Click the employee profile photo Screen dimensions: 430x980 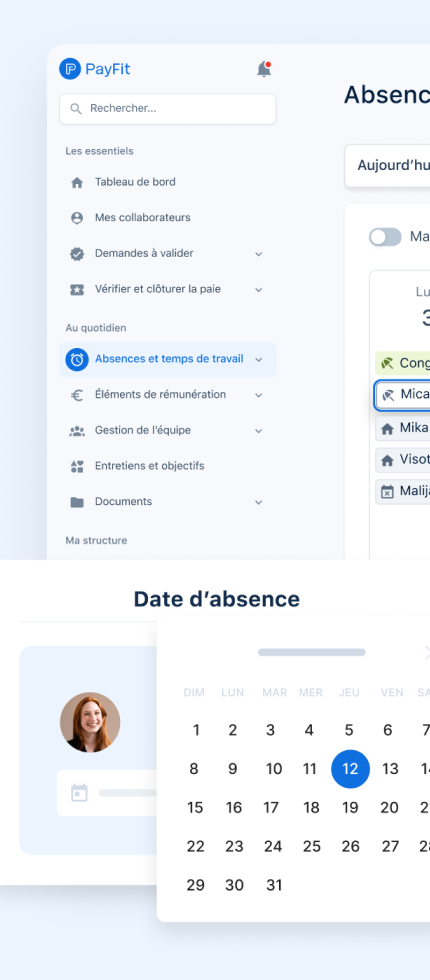click(90, 722)
